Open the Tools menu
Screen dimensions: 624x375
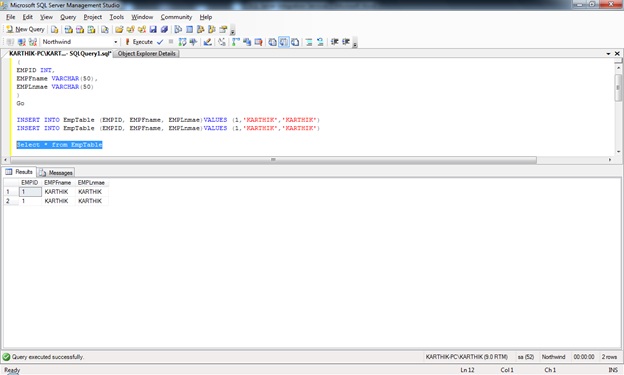click(117, 17)
